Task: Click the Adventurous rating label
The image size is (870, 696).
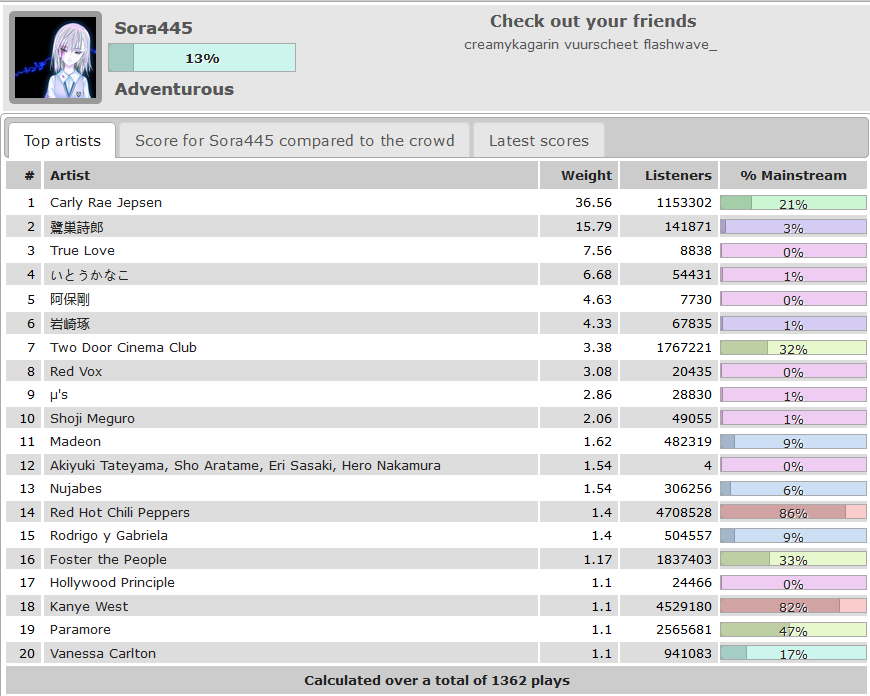Action: (174, 89)
